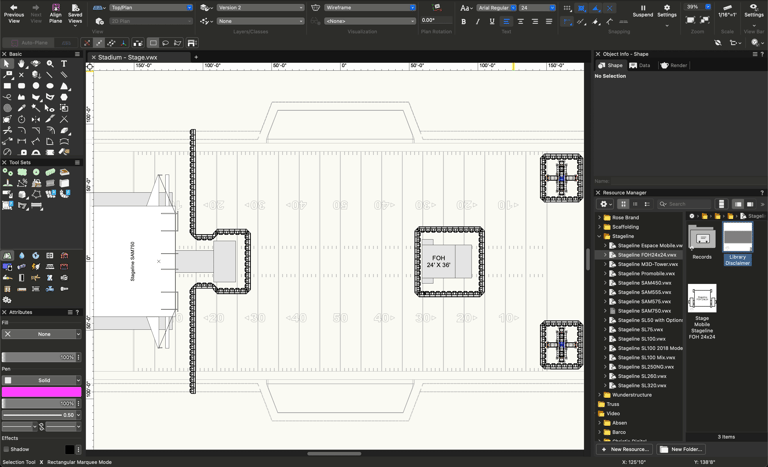Screen dimensions: 768x467
Task: Select the Text tool in Basic palette
Action: click(64, 64)
